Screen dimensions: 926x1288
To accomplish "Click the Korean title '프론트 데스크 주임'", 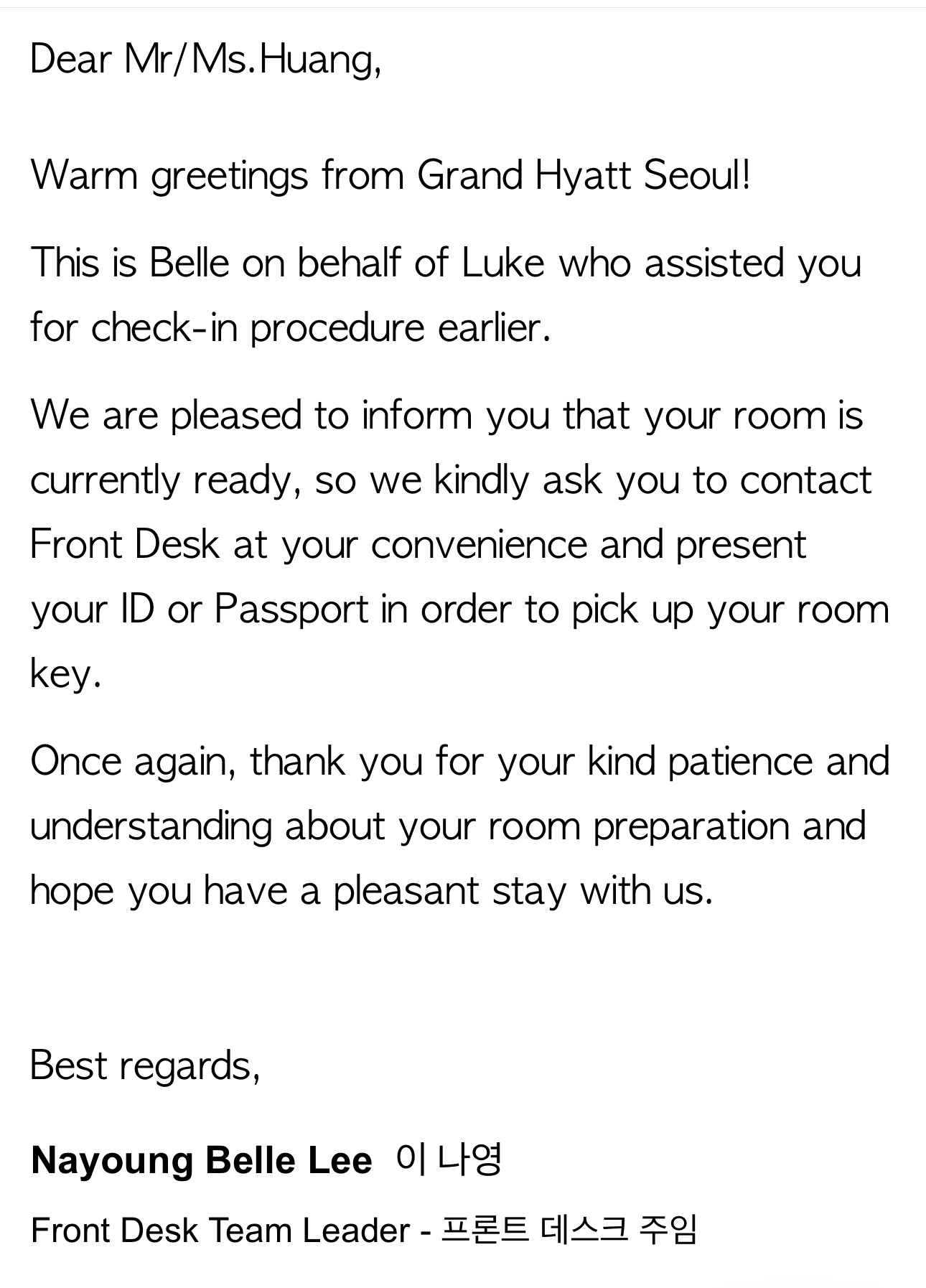I will point(569,1230).
